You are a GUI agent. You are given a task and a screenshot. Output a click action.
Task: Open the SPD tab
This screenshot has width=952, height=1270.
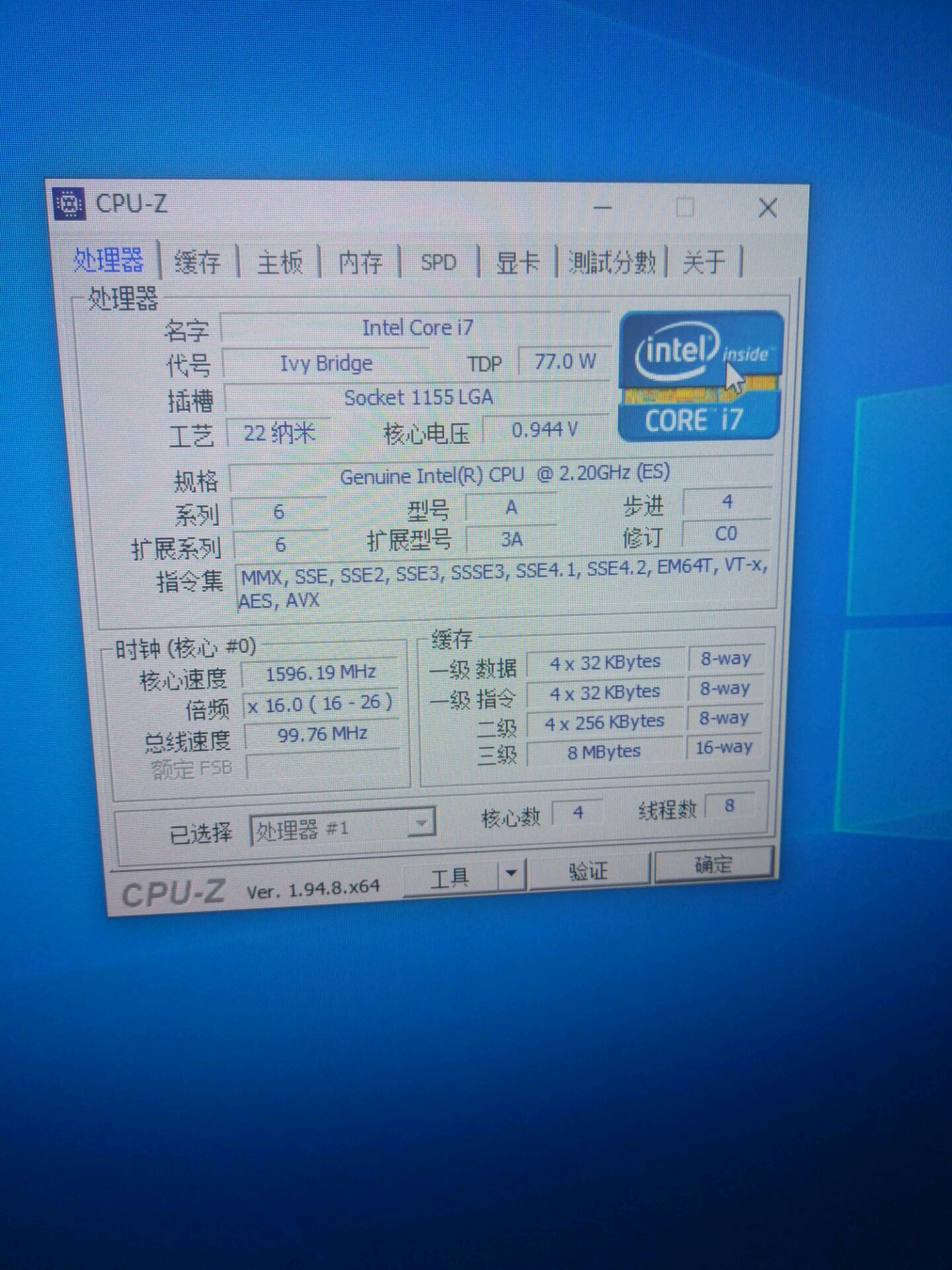click(438, 263)
